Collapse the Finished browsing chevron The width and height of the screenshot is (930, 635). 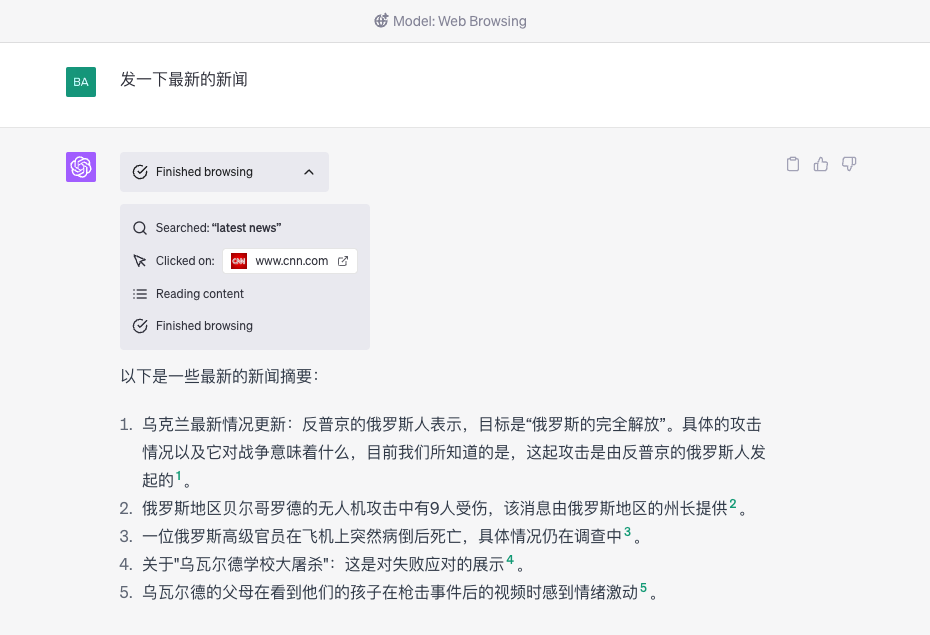point(308,172)
